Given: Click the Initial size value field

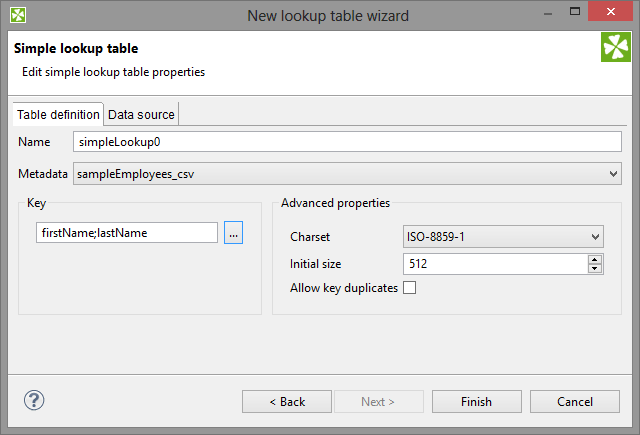Looking at the screenshot, I should click(x=494, y=264).
